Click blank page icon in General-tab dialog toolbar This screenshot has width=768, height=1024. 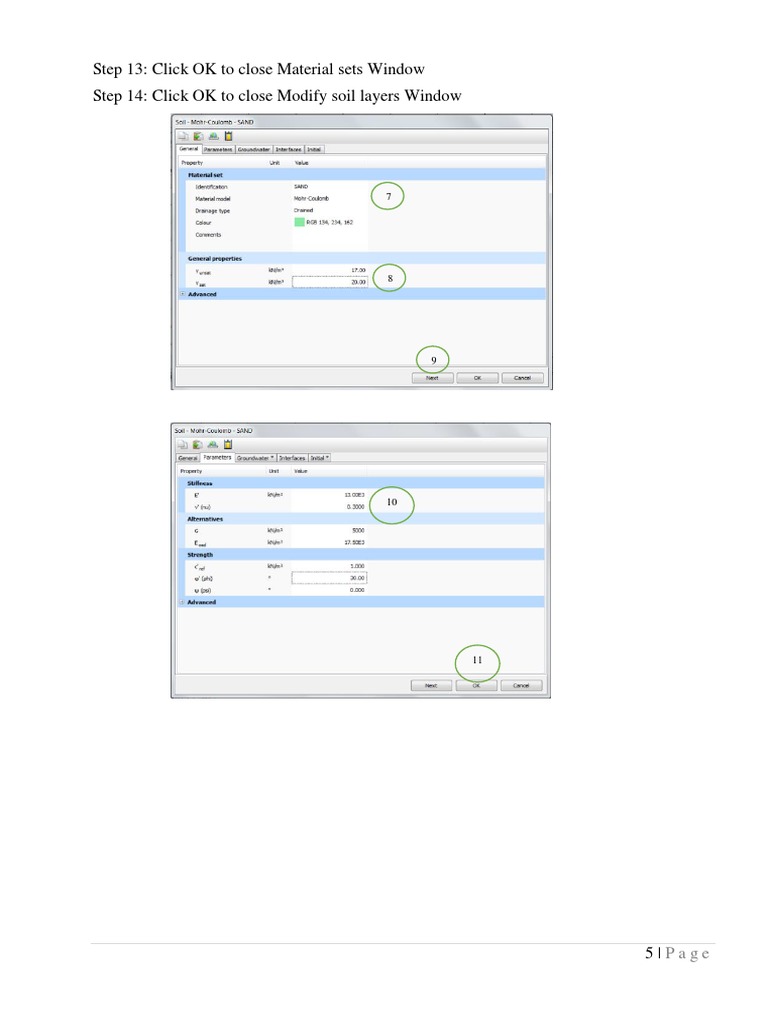pos(184,136)
